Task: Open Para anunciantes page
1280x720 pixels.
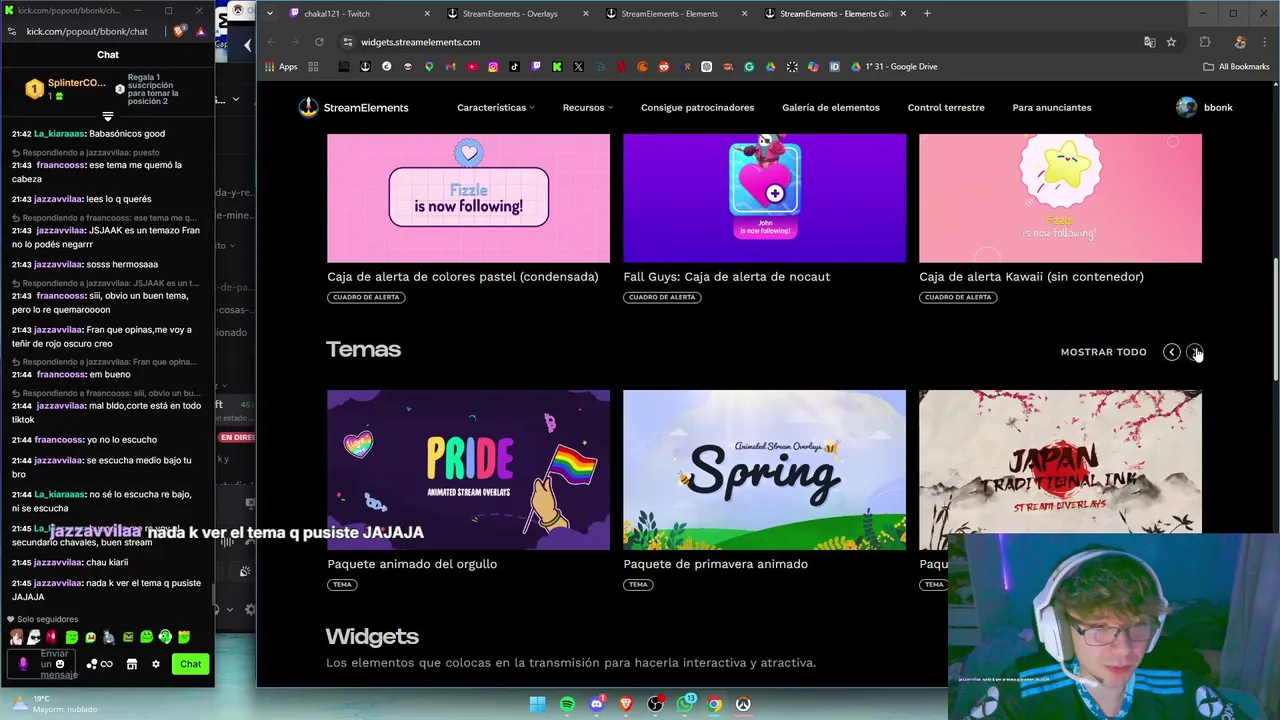Action: (x=1052, y=107)
